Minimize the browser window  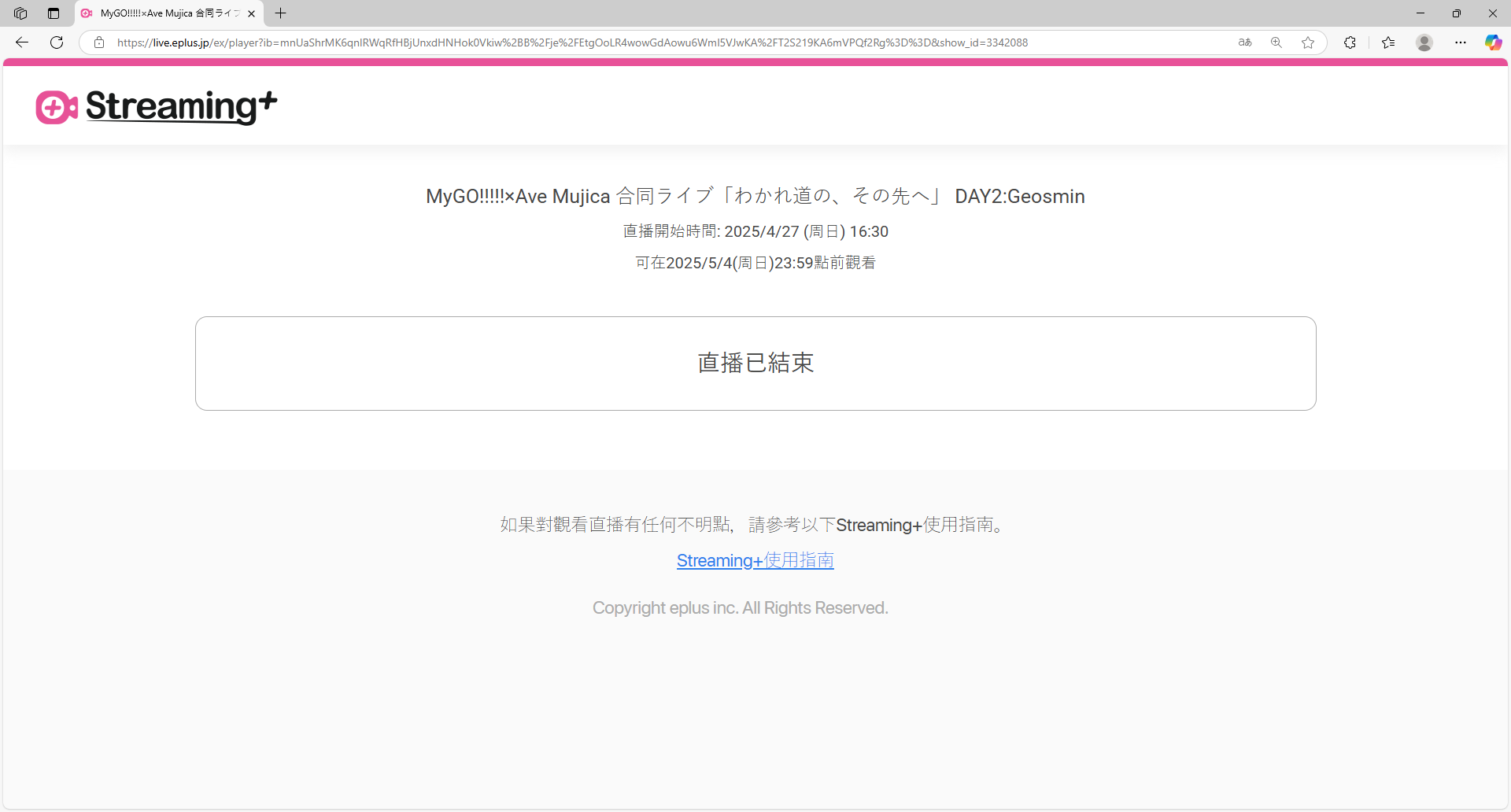coord(1420,13)
